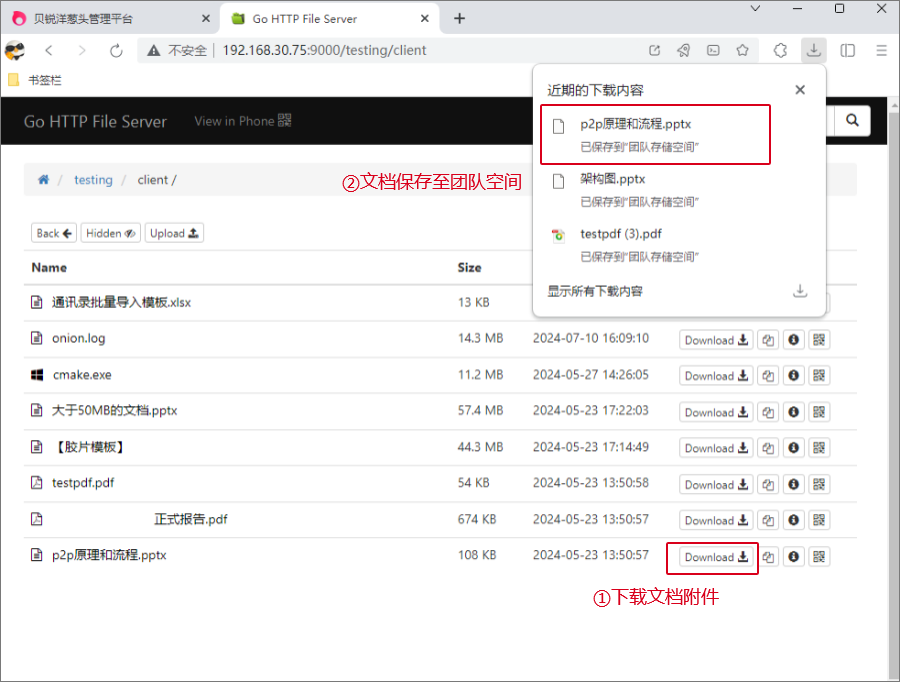Toggle the browser sidebar panel icon

[847, 51]
